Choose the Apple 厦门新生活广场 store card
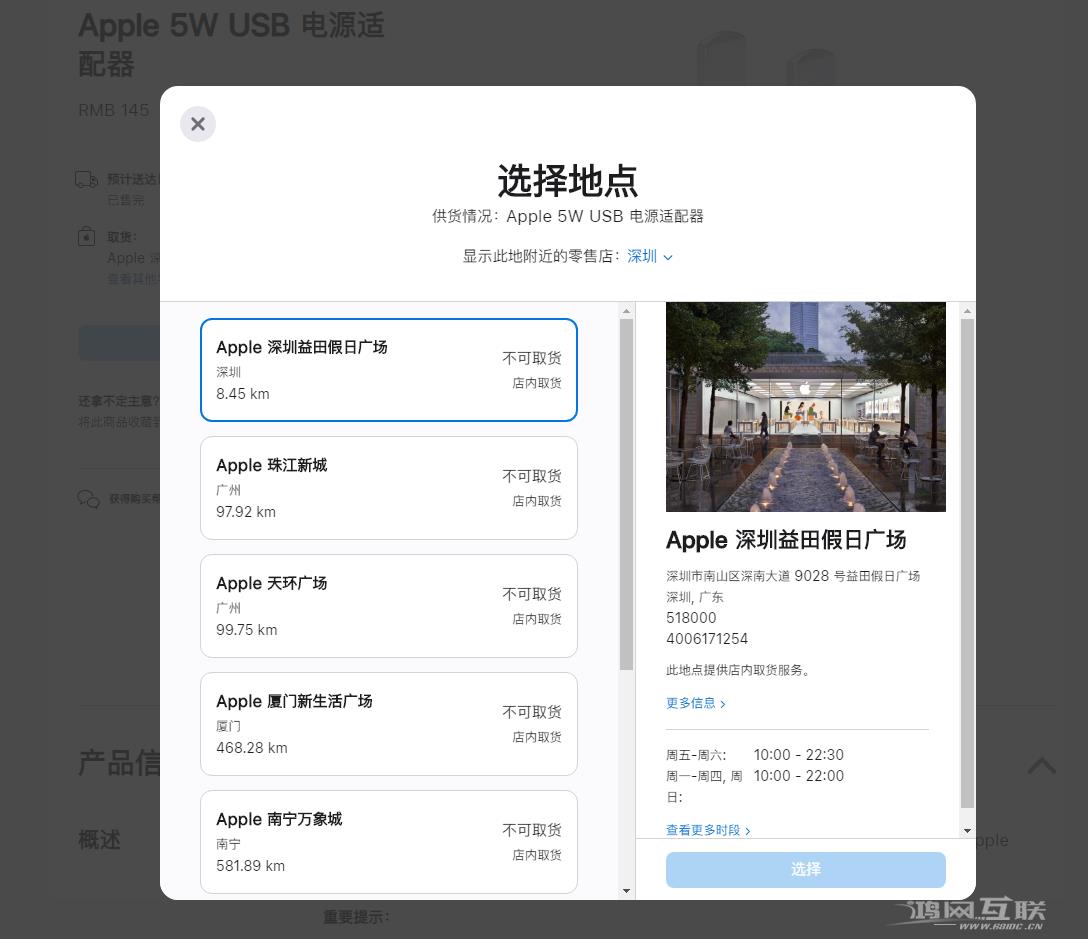 [x=388, y=724]
